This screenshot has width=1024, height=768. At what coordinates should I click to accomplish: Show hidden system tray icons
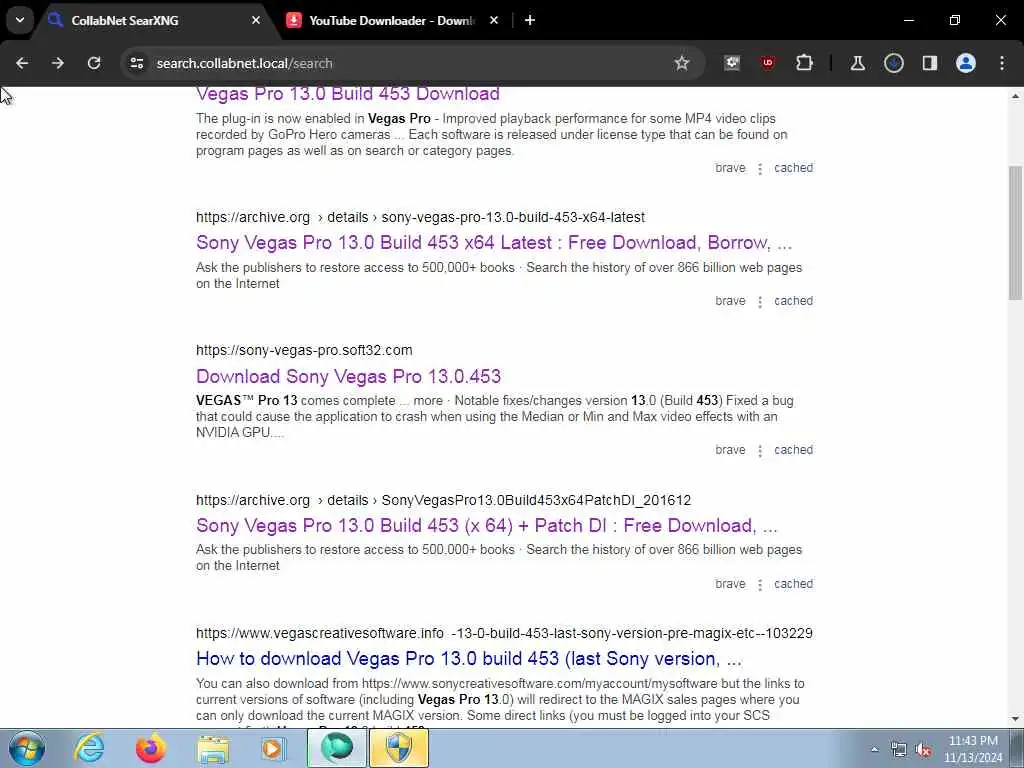coord(874,750)
